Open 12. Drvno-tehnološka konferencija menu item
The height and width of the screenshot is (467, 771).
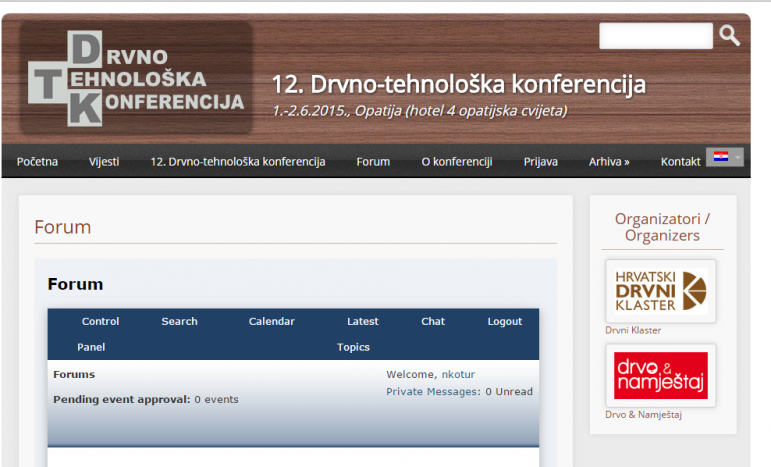point(237,162)
